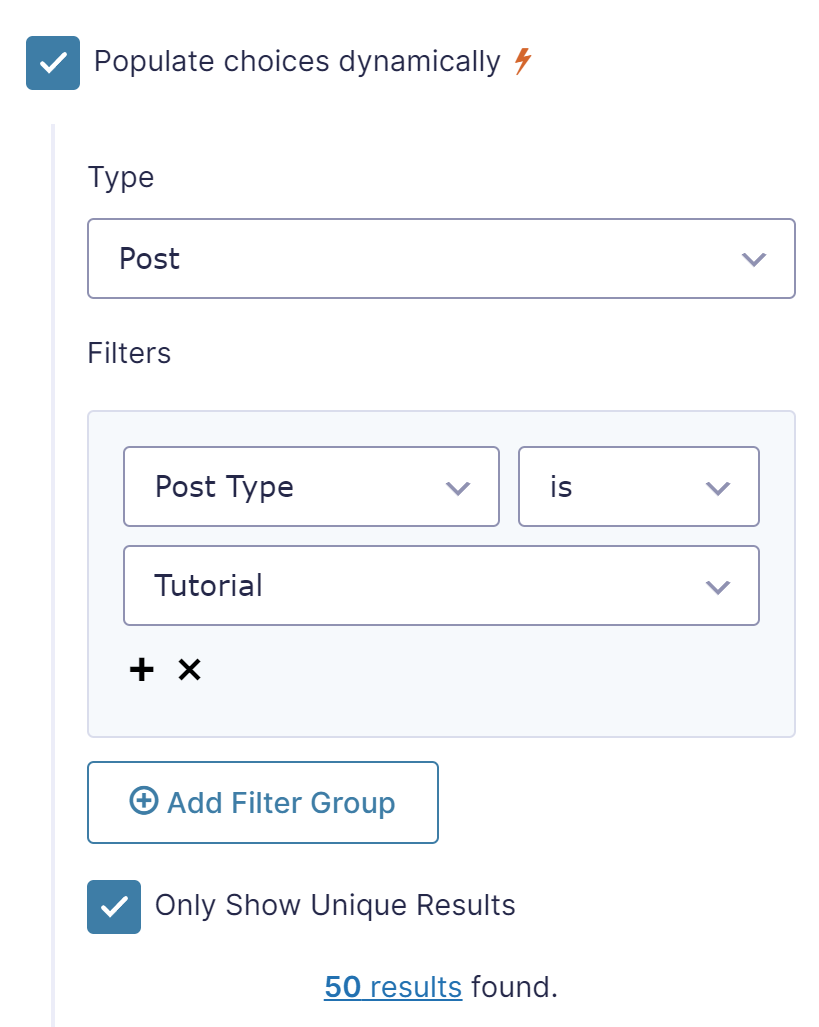Click the chevron on the Type dropdown
This screenshot has width=819, height=1027.
click(753, 258)
